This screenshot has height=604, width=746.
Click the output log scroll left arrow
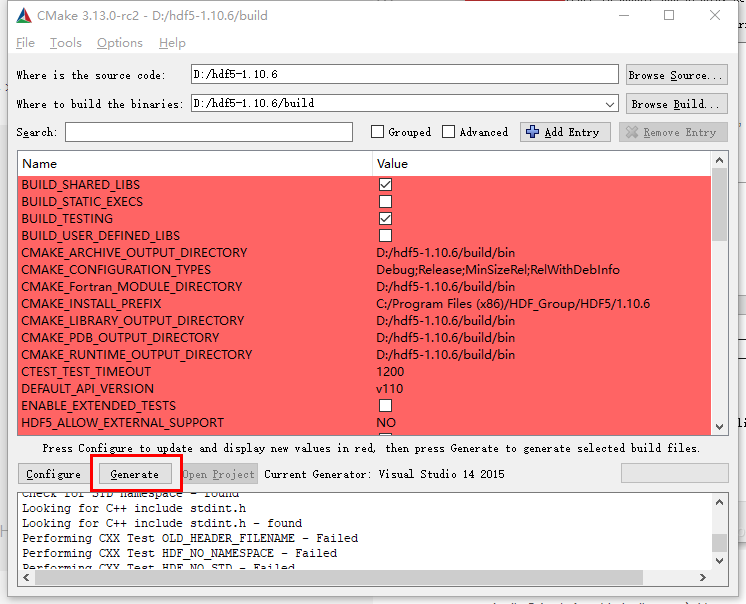coord(26,577)
